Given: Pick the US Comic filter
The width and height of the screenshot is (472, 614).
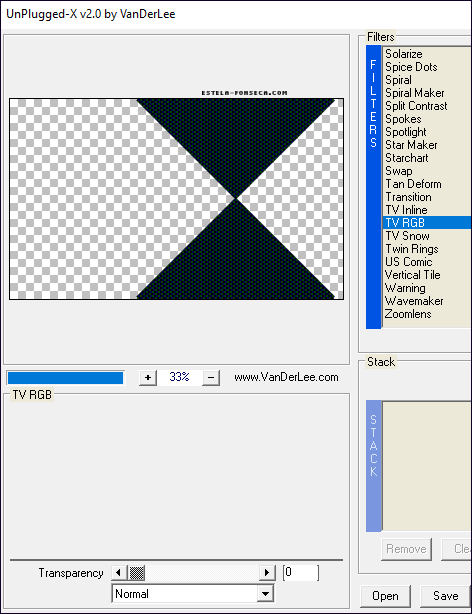Looking at the screenshot, I should click(409, 262).
